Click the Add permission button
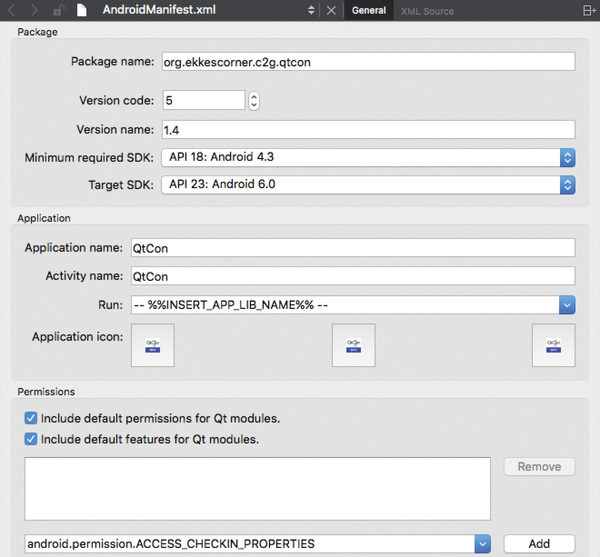 [x=539, y=543]
